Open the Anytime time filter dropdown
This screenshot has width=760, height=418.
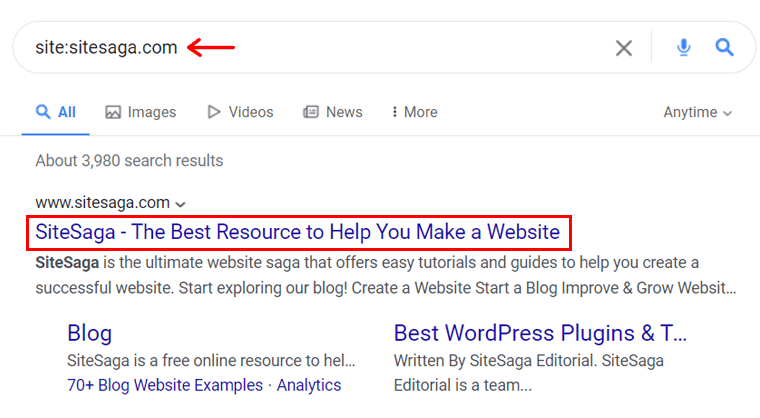697,113
